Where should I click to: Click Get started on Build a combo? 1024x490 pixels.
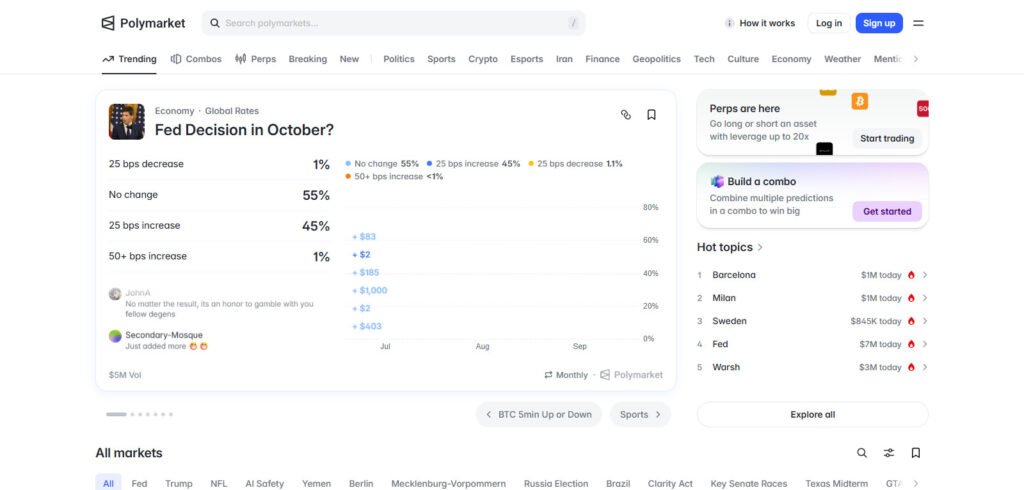(887, 211)
